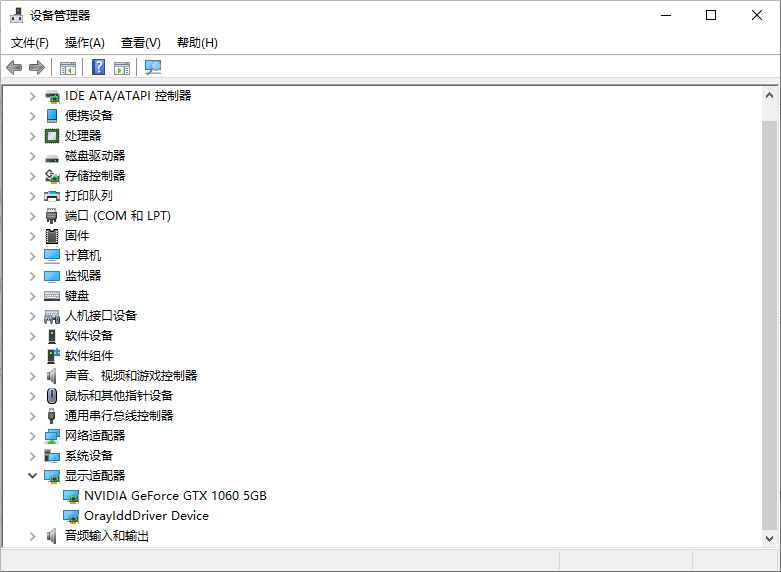The height and width of the screenshot is (572, 781).
Task: Open the Help question mark toolbar icon
Action: [x=99, y=67]
